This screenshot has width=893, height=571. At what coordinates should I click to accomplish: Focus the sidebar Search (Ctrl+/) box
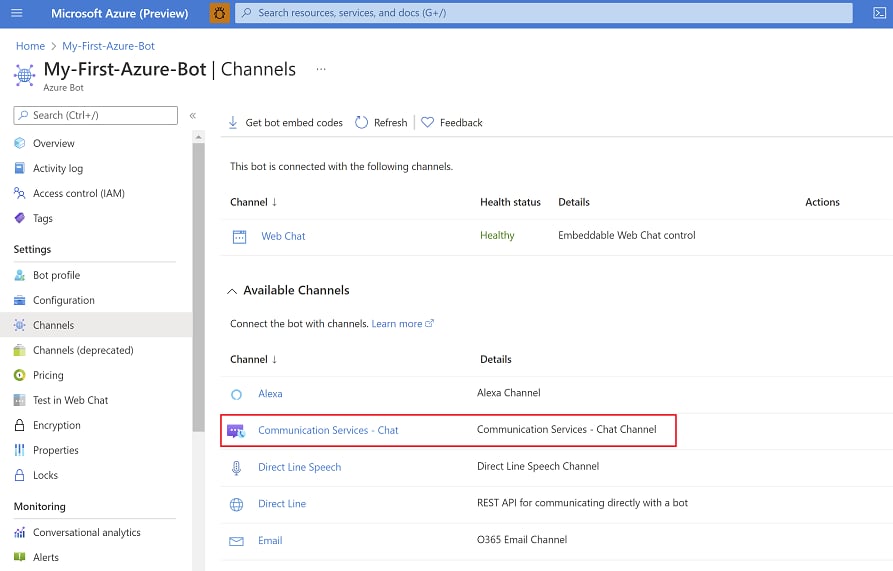(96, 115)
